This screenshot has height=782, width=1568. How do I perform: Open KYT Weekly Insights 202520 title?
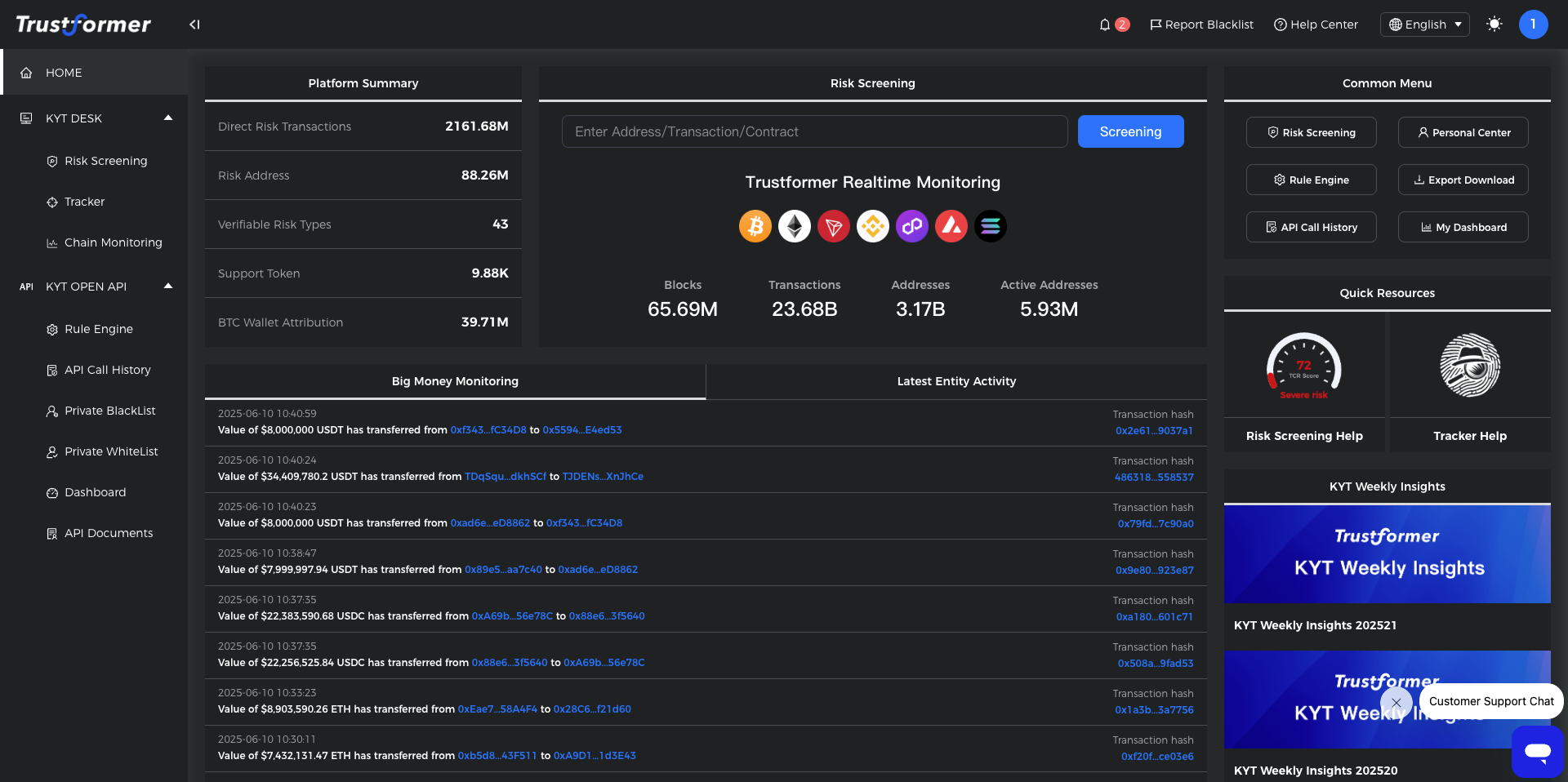click(x=1316, y=771)
